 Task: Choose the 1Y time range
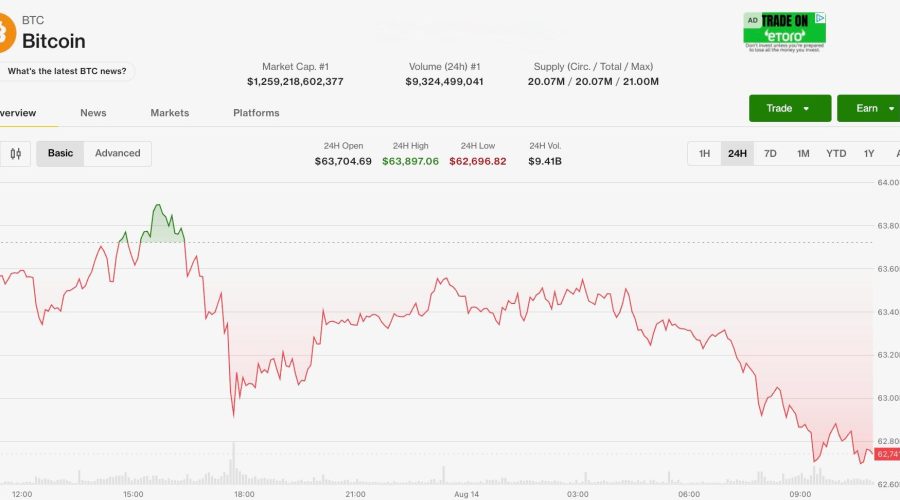pos(869,154)
